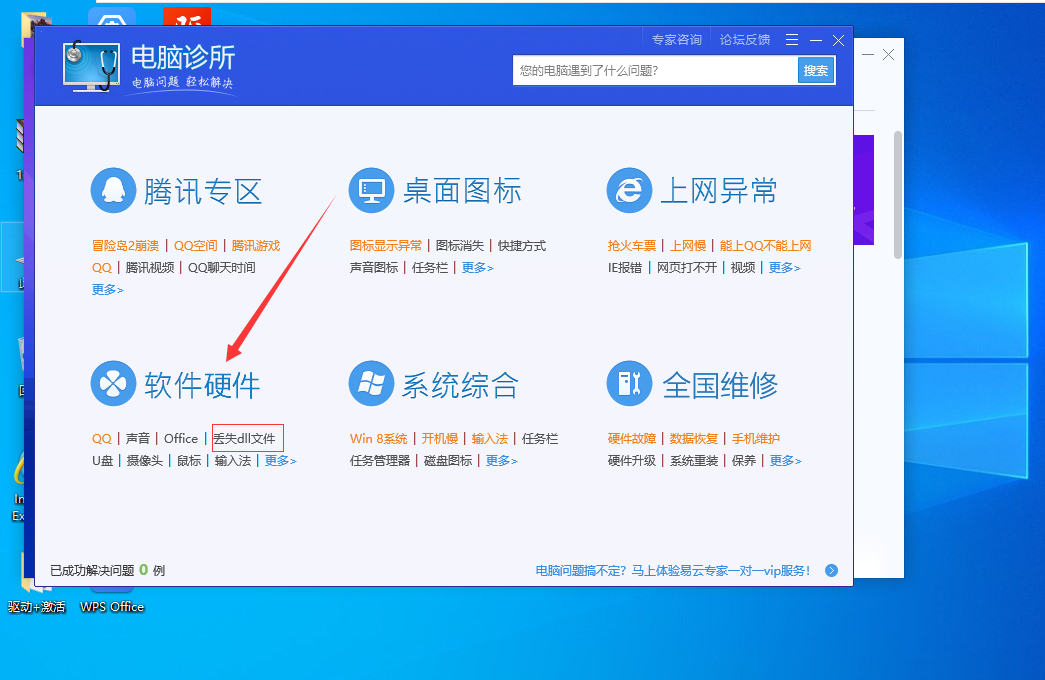Open the 硬件故障 link
Image resolution: width=1045 pixels, height=680 pixels.
pos(632,439)
